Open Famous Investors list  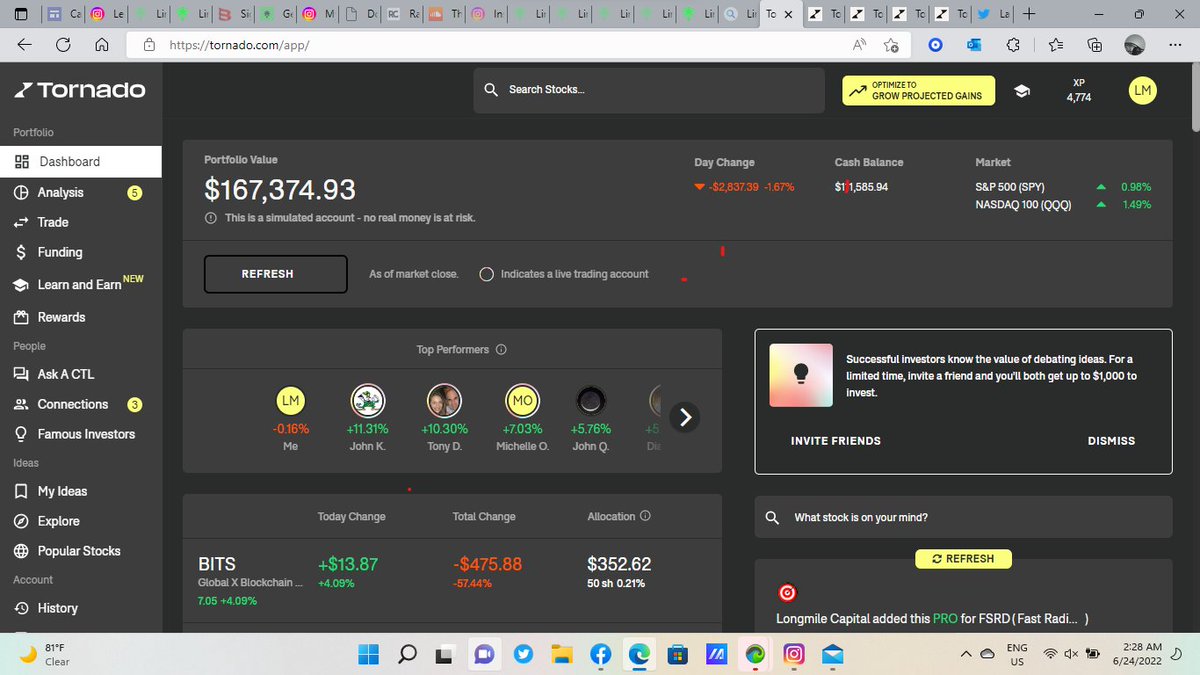[x=86, y=434]
